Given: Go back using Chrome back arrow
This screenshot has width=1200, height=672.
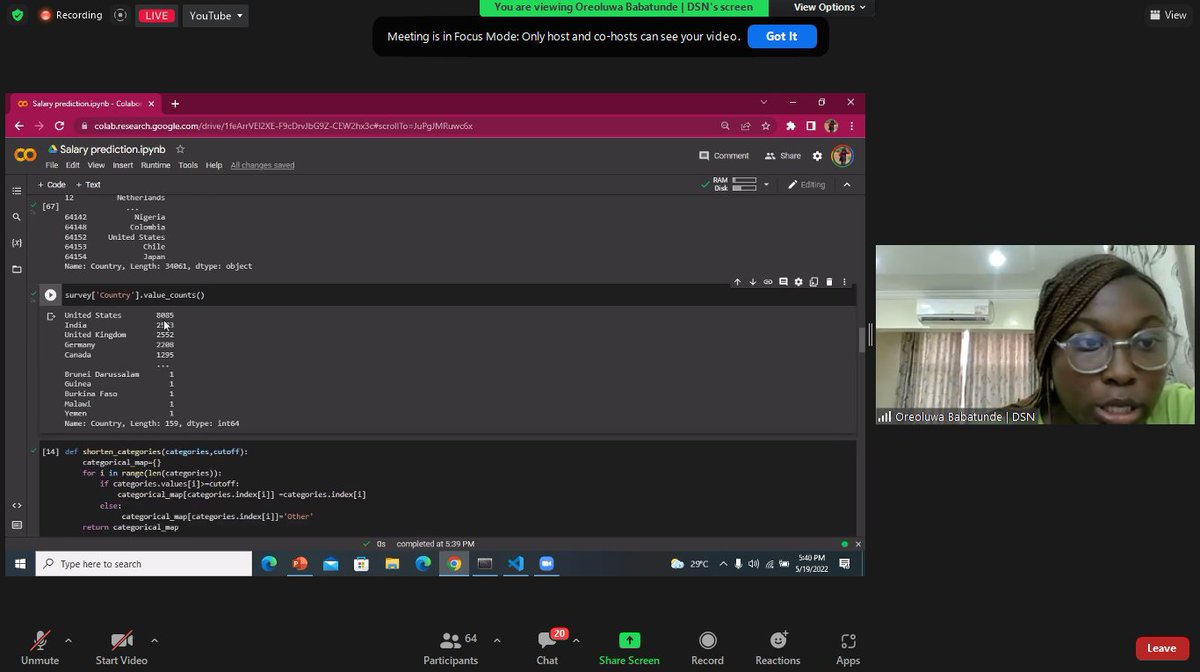Looking at the screenshot, I should 19,126.
